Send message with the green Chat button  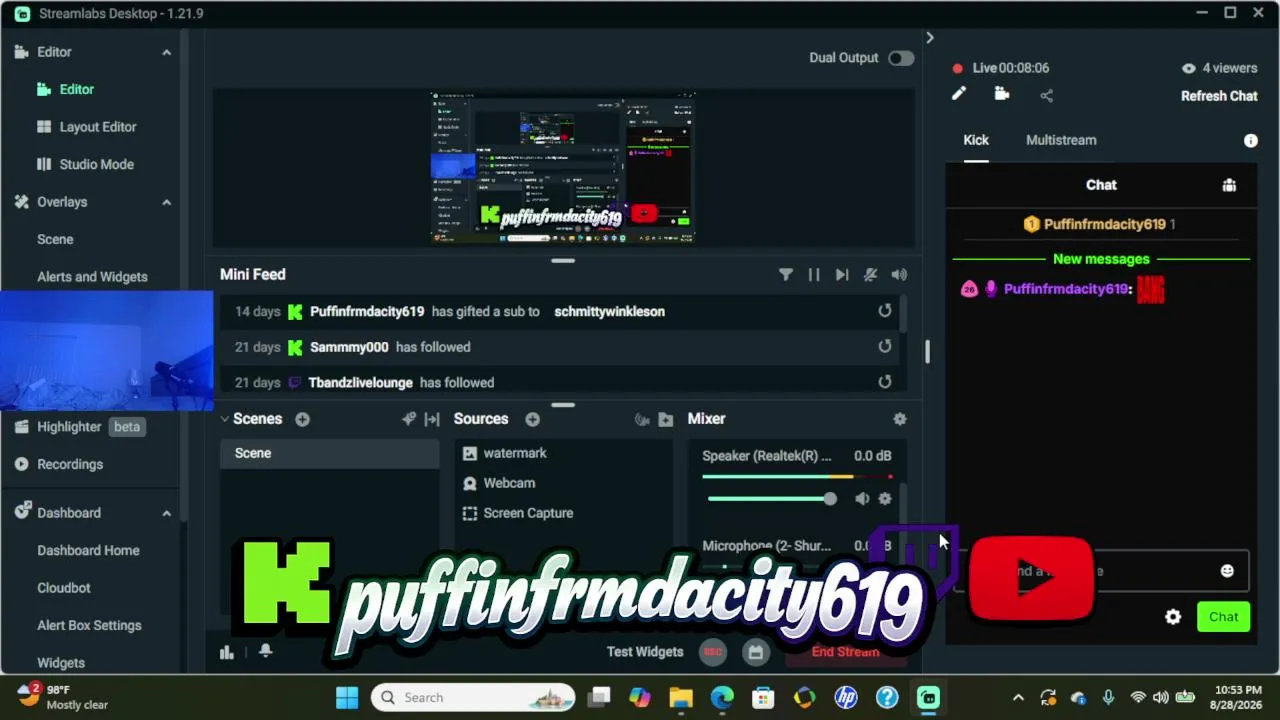click(1224, 617)
